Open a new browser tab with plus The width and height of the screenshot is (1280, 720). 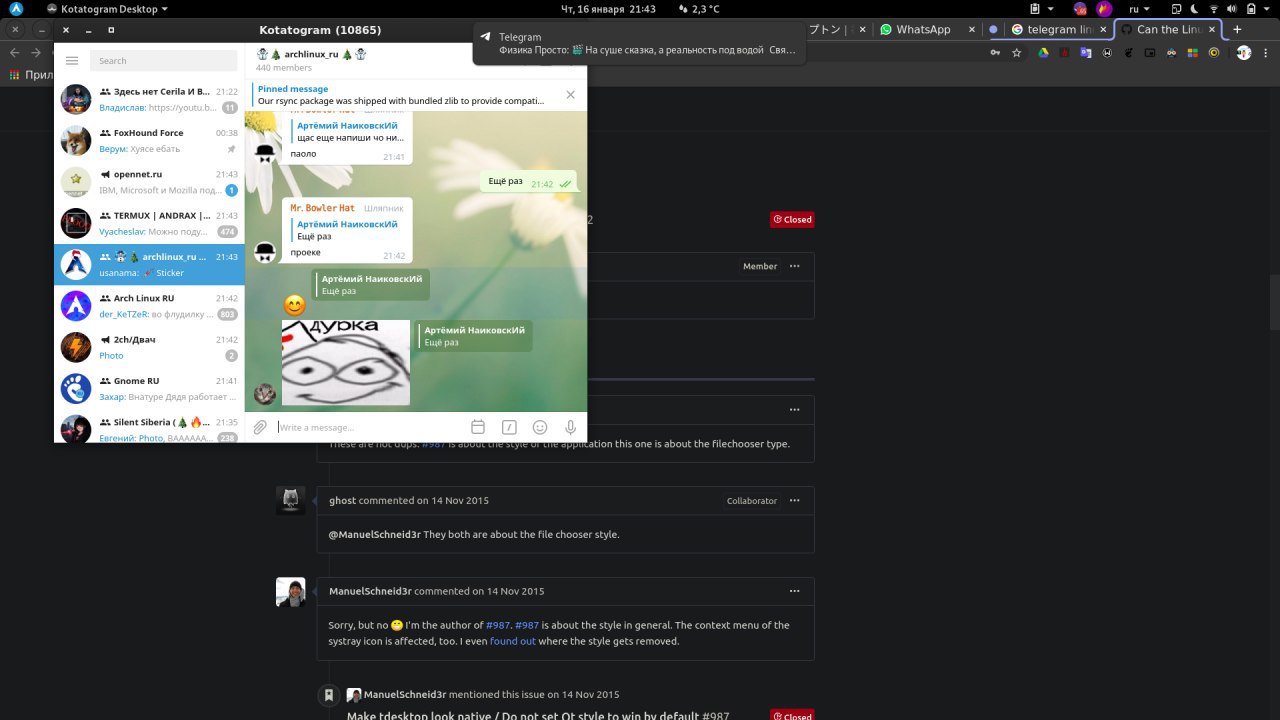tap(1237, 29)
